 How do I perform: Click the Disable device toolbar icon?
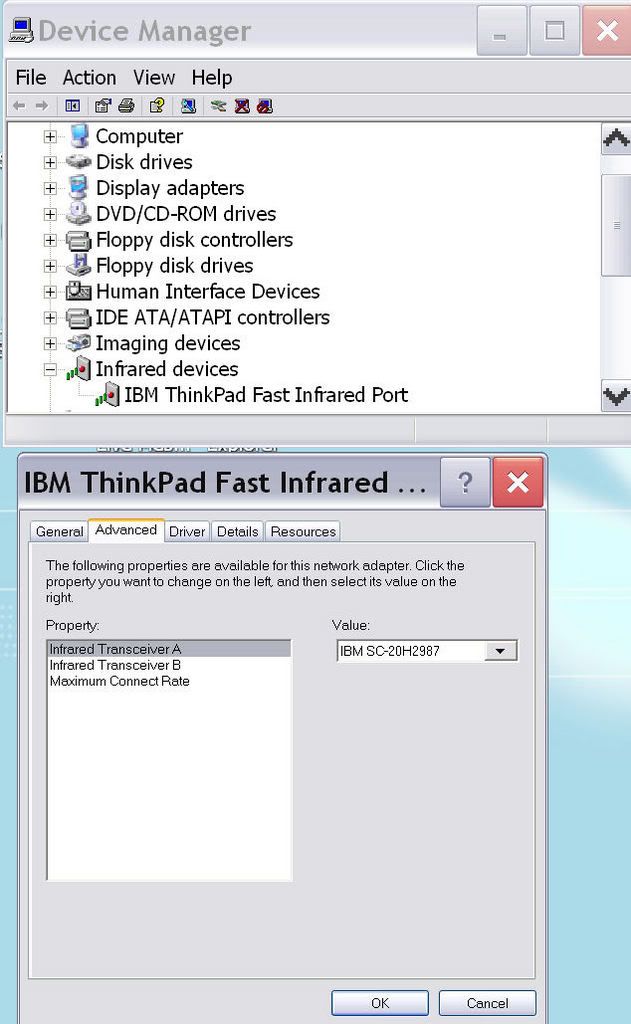(x=264, y=106)
